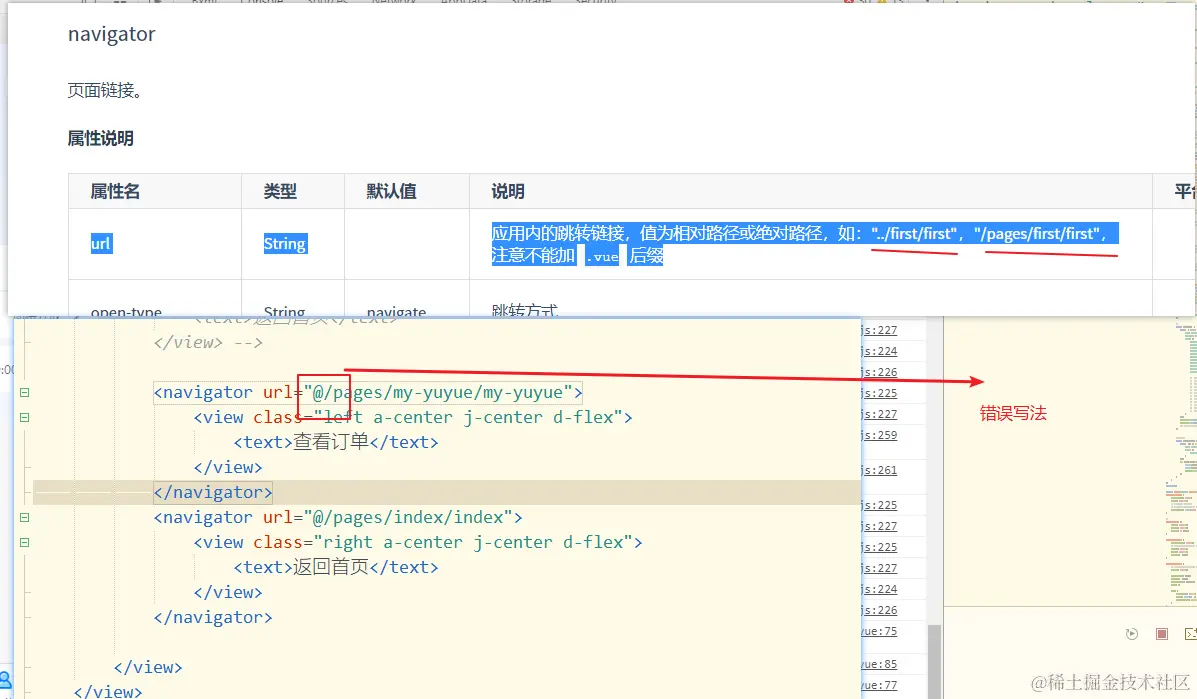Click the '跳转方式' description cell
Screen dimensions: 1197x699
525,311
